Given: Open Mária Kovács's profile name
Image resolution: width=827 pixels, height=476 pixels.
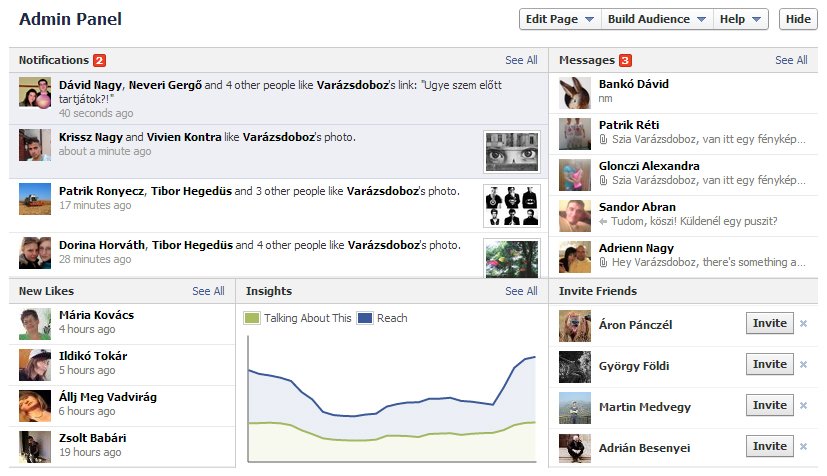Looking at the screenshot, I should tap(97, 315).
